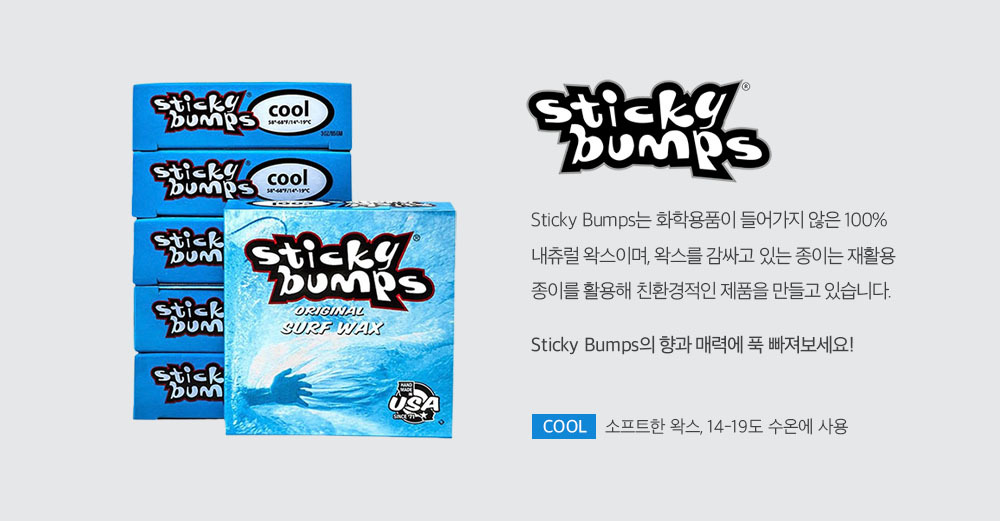This screenshot has height=521, width=1000.
Task: Click the registered trademark symbol by the logo
Action: [x=746, y=87]
